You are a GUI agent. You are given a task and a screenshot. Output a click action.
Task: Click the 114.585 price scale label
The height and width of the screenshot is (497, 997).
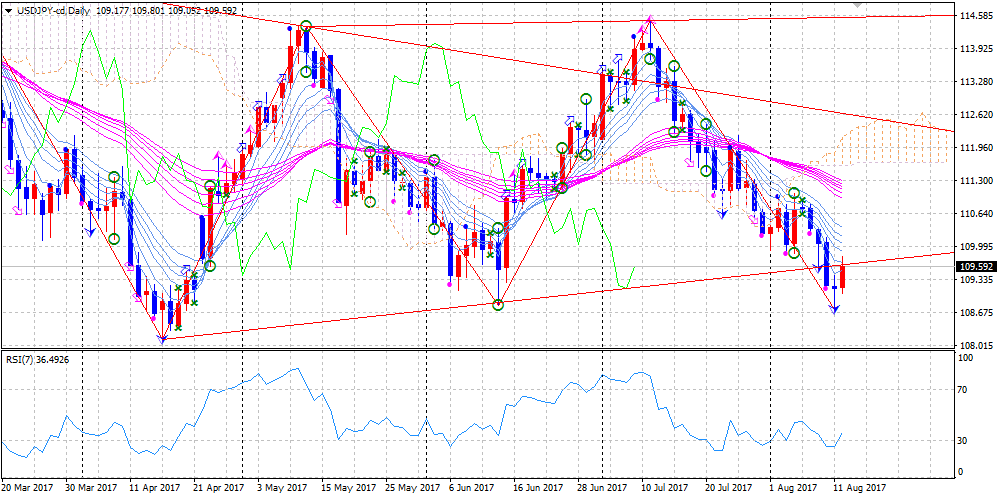click(974, 16)
